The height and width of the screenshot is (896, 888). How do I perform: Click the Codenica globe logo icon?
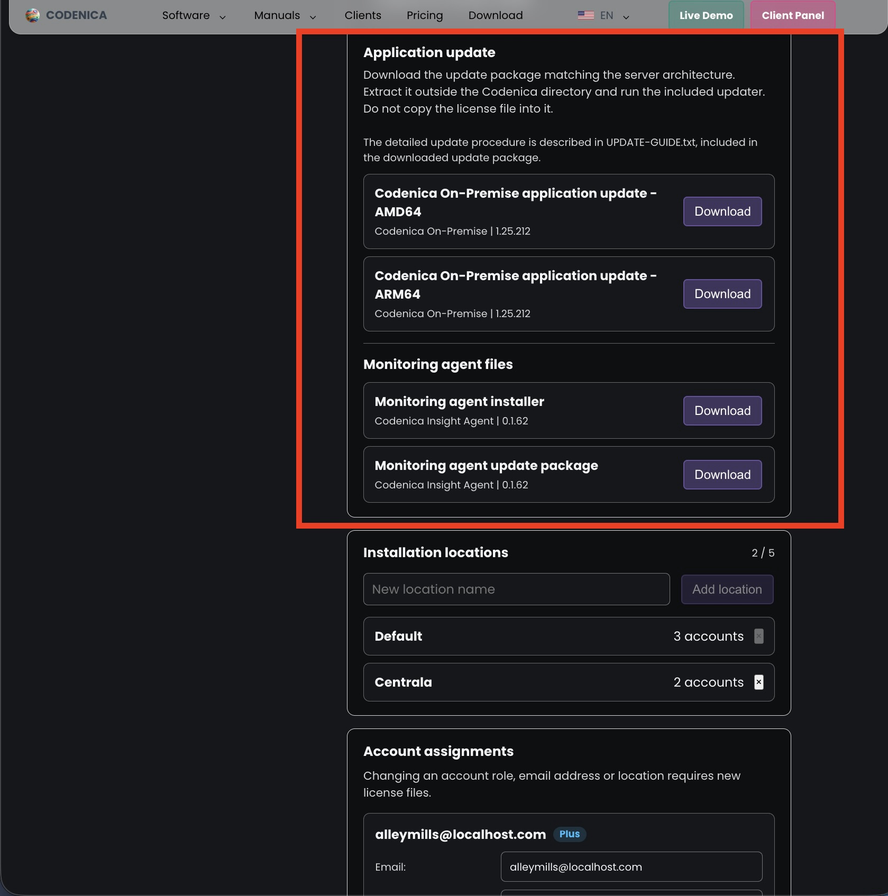pos(33,15)
